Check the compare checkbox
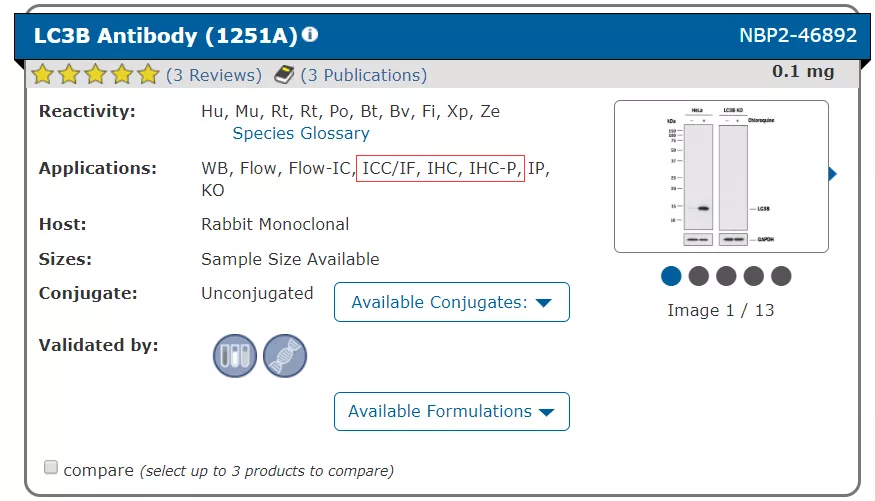This screenshot has height=501, width=875. [51, 468]
